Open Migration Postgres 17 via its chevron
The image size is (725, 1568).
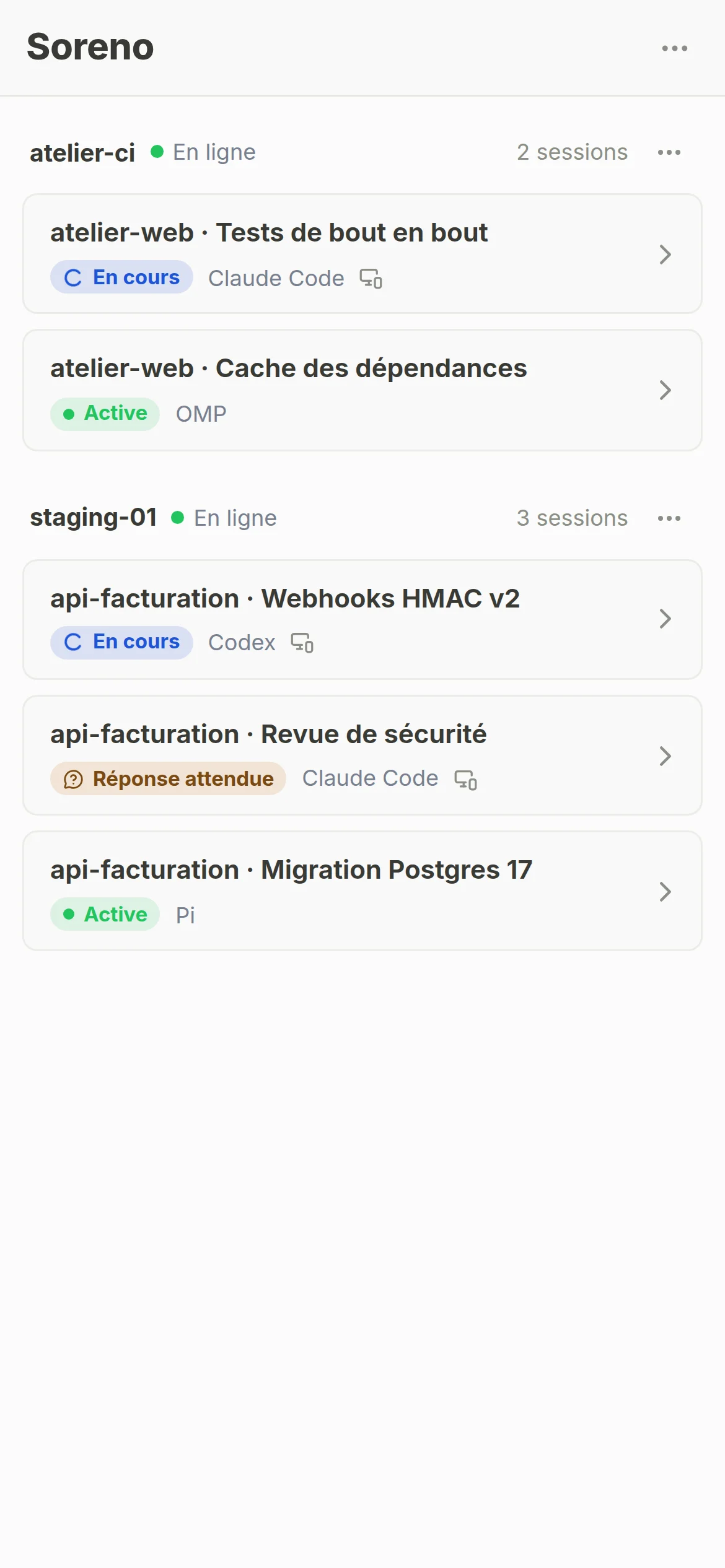tap(666, 892)
